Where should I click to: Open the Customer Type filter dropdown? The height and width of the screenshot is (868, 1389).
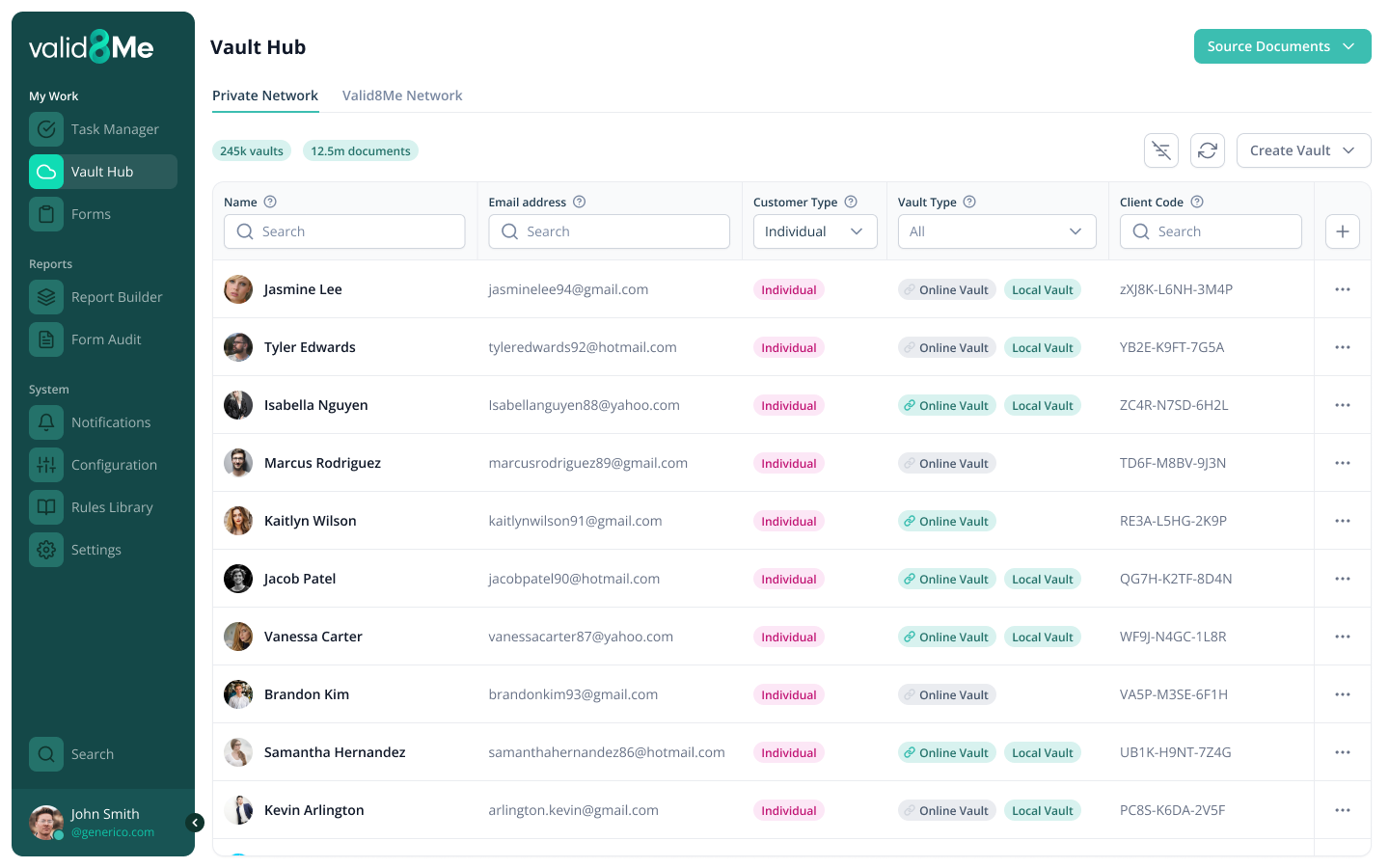click(x=814, y=231)
